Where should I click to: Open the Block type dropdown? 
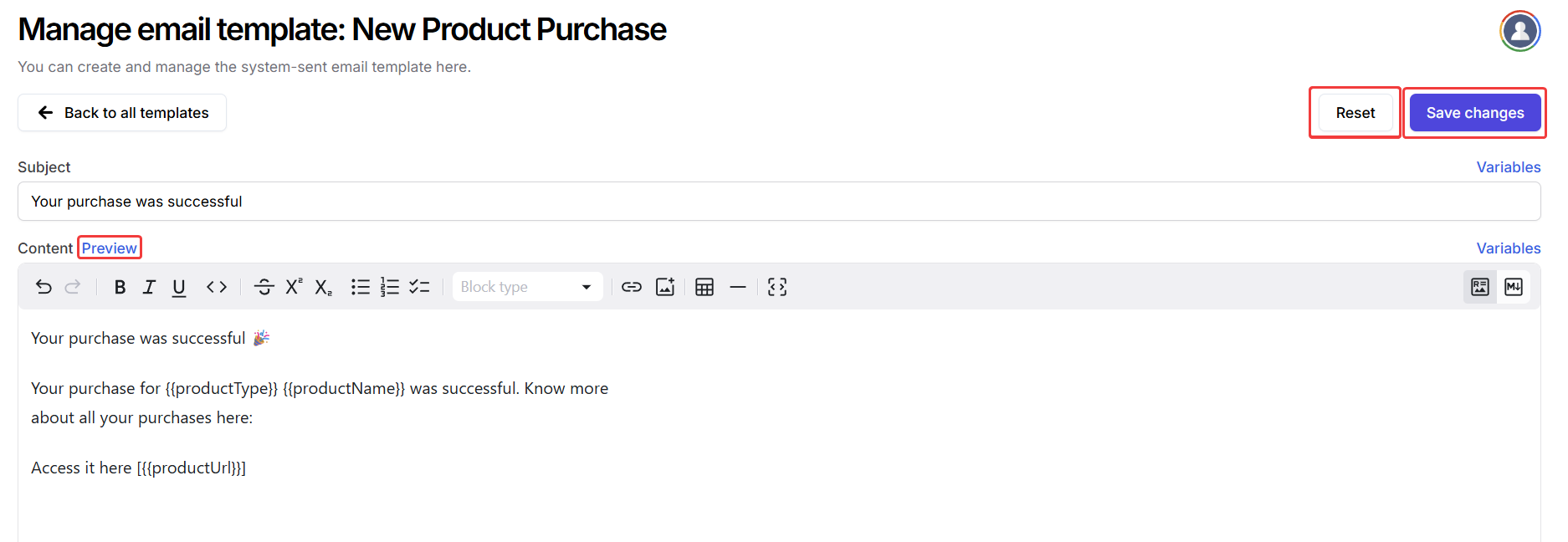(x=527, y=287)
